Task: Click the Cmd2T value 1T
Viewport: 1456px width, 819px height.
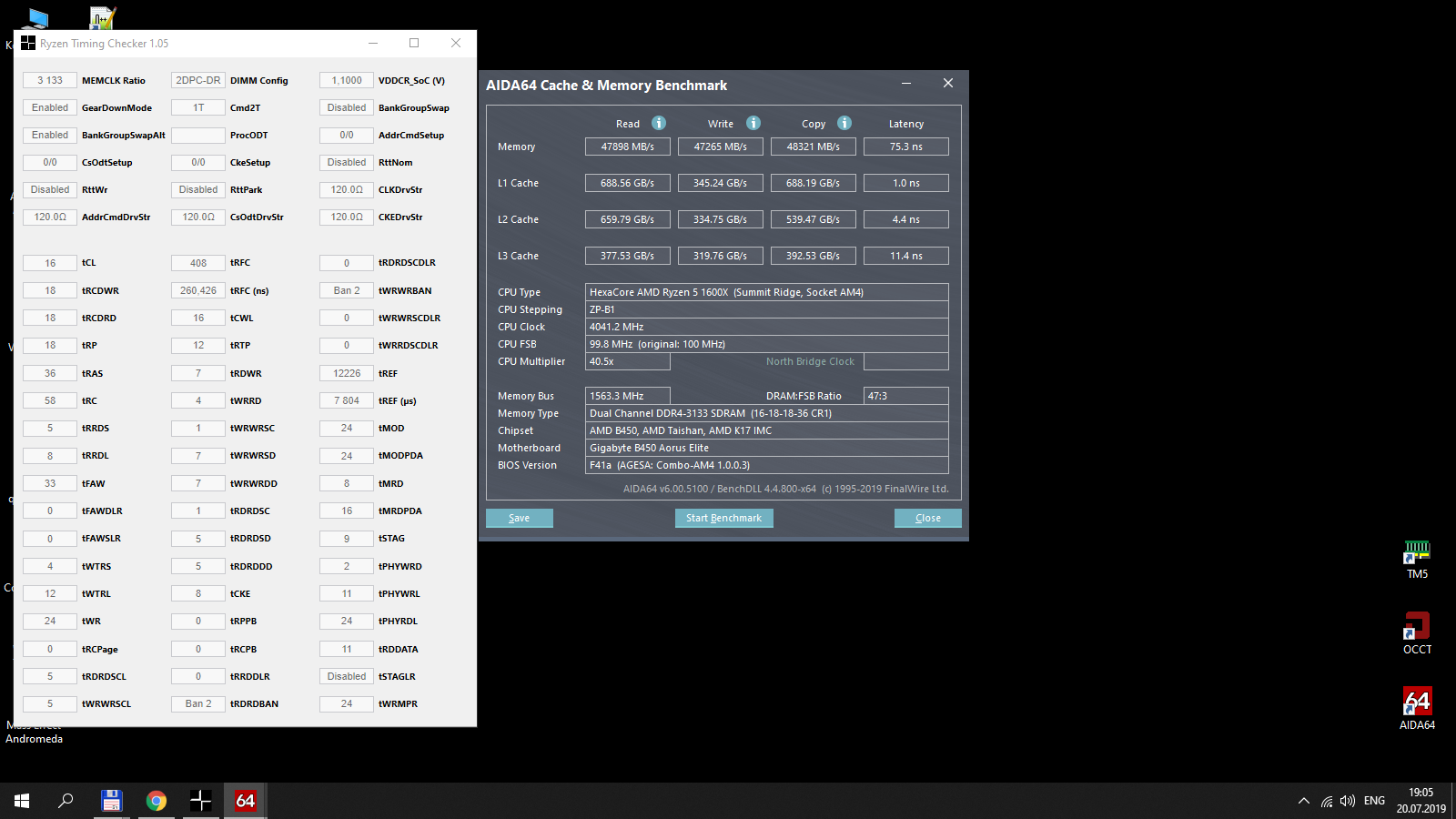Action: (198, 107)
